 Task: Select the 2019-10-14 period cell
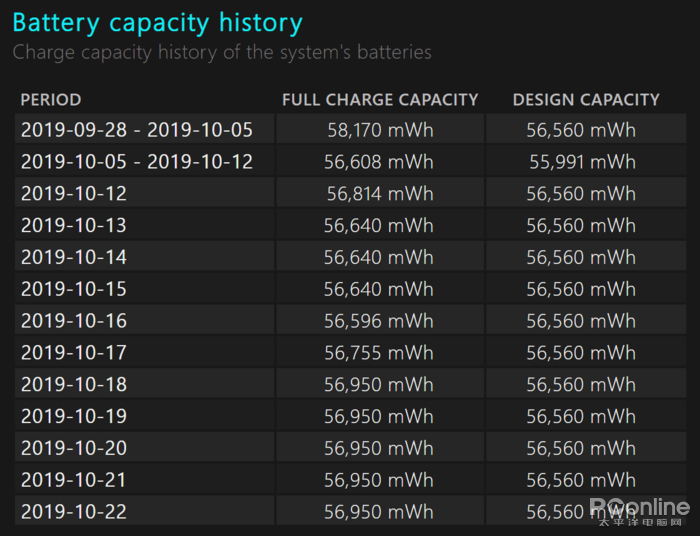74,258
